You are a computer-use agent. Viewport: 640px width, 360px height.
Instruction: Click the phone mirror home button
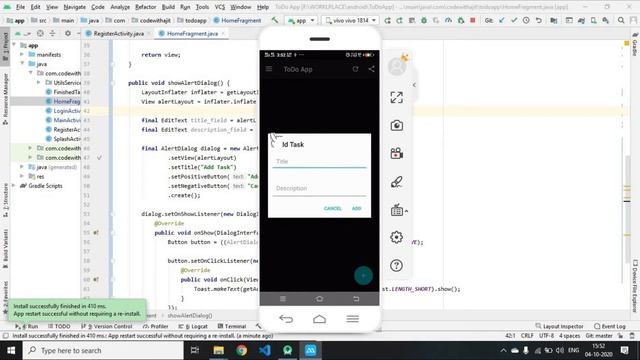pyautogui.click(x=319, y=319)
